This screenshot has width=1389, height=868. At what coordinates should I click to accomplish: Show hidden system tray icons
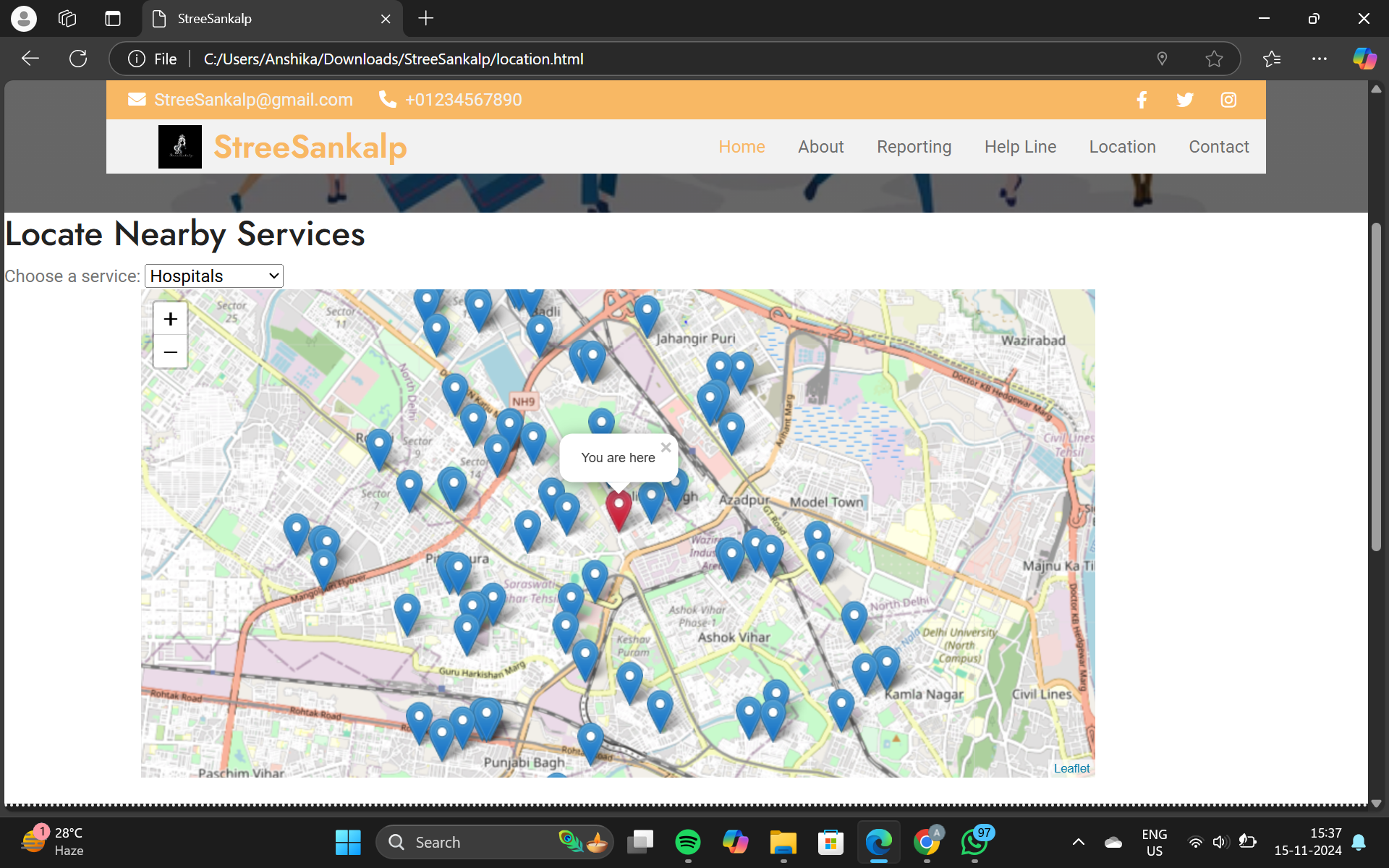[x=1078, y=842]
